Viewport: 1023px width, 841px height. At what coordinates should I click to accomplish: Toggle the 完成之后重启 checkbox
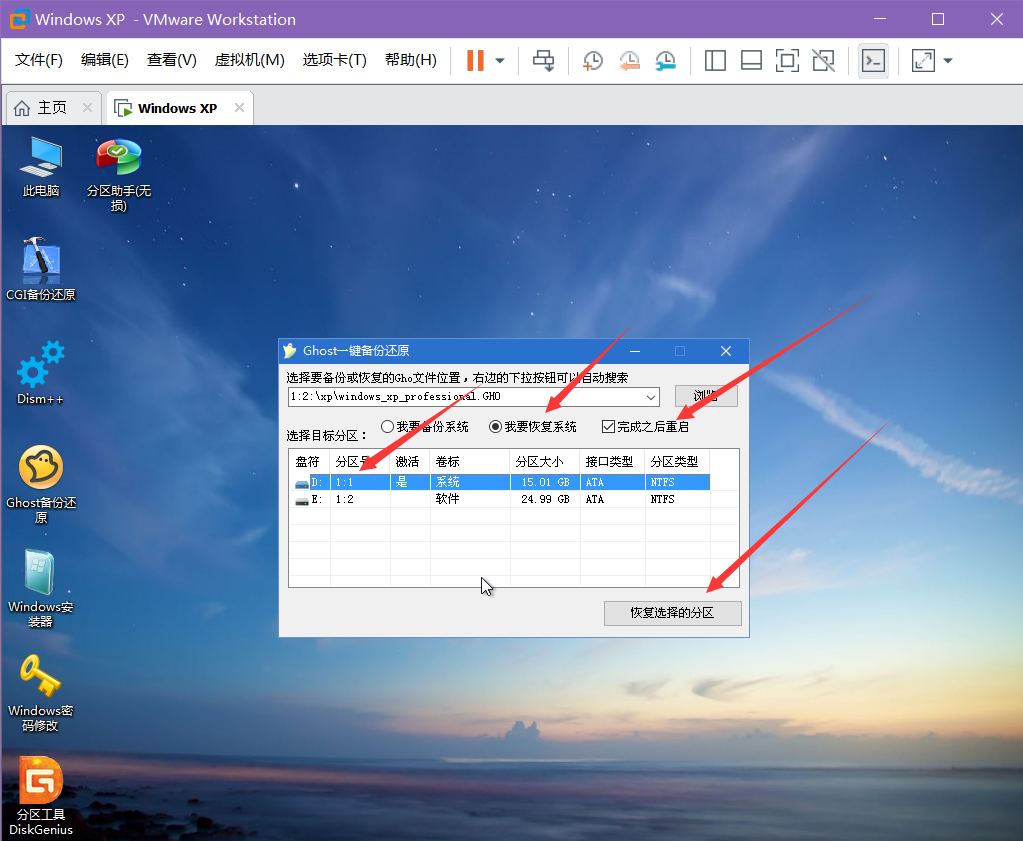point(608,427)
